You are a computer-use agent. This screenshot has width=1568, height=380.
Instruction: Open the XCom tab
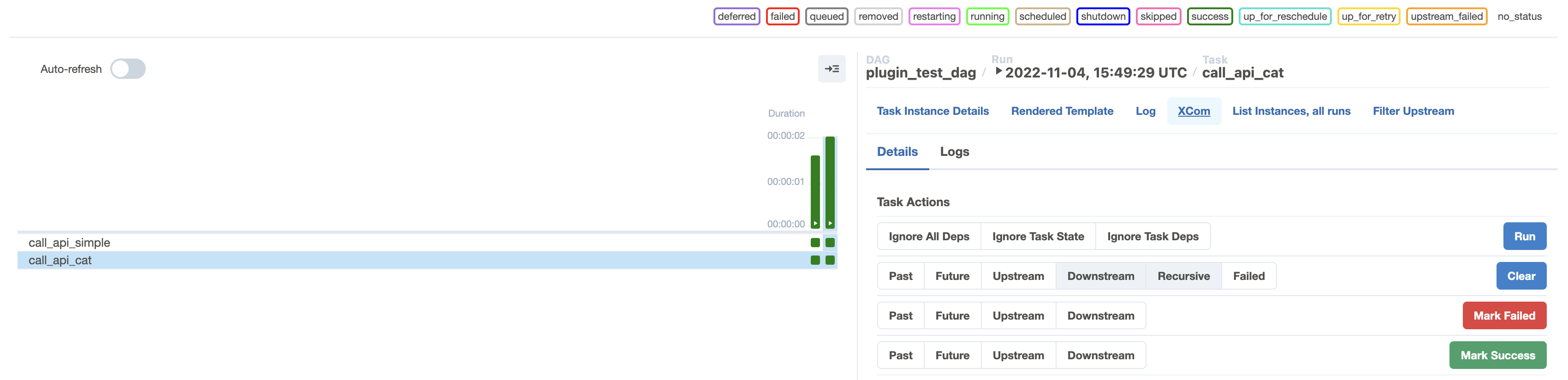1194,111
